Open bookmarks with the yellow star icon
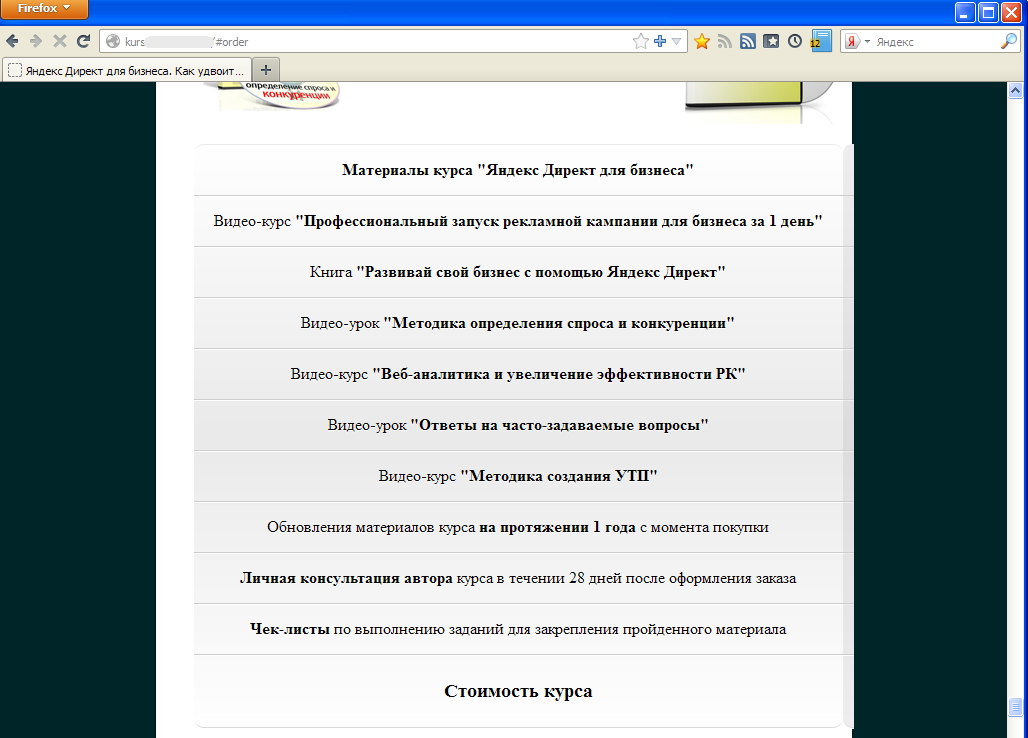 coord(702,41)
